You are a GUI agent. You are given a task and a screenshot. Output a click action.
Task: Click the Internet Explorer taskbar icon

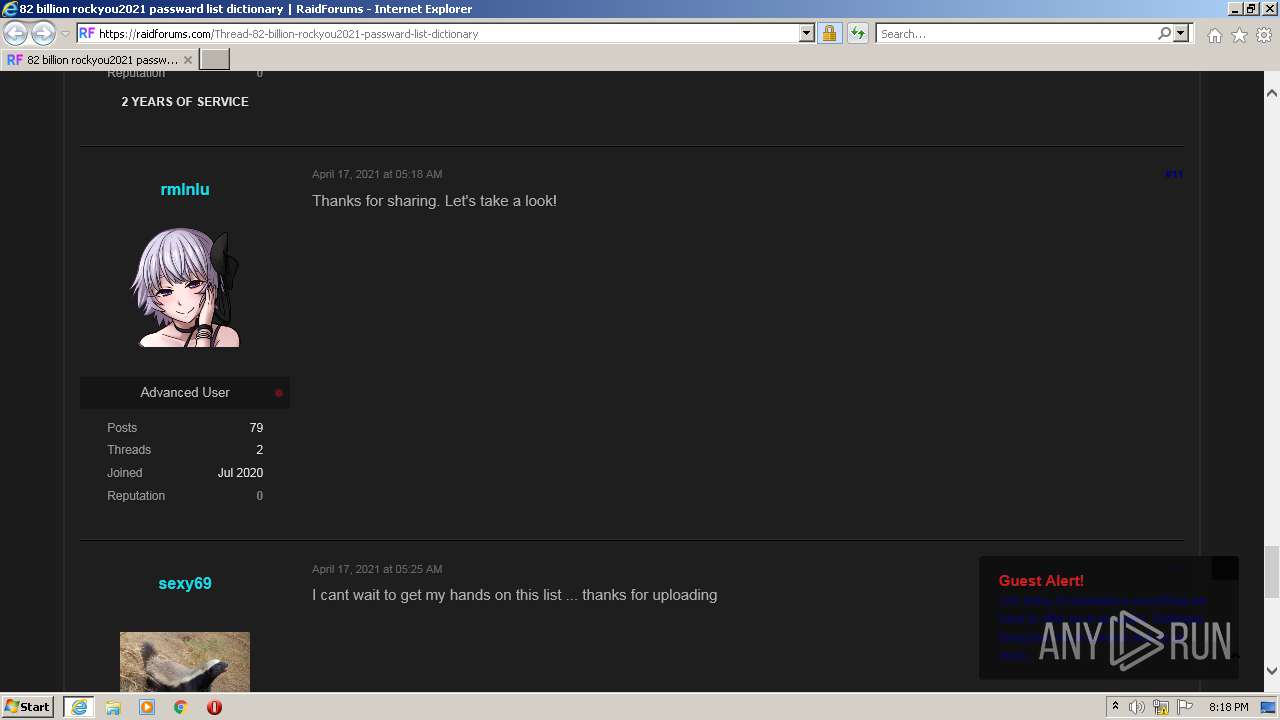(79, 707)
